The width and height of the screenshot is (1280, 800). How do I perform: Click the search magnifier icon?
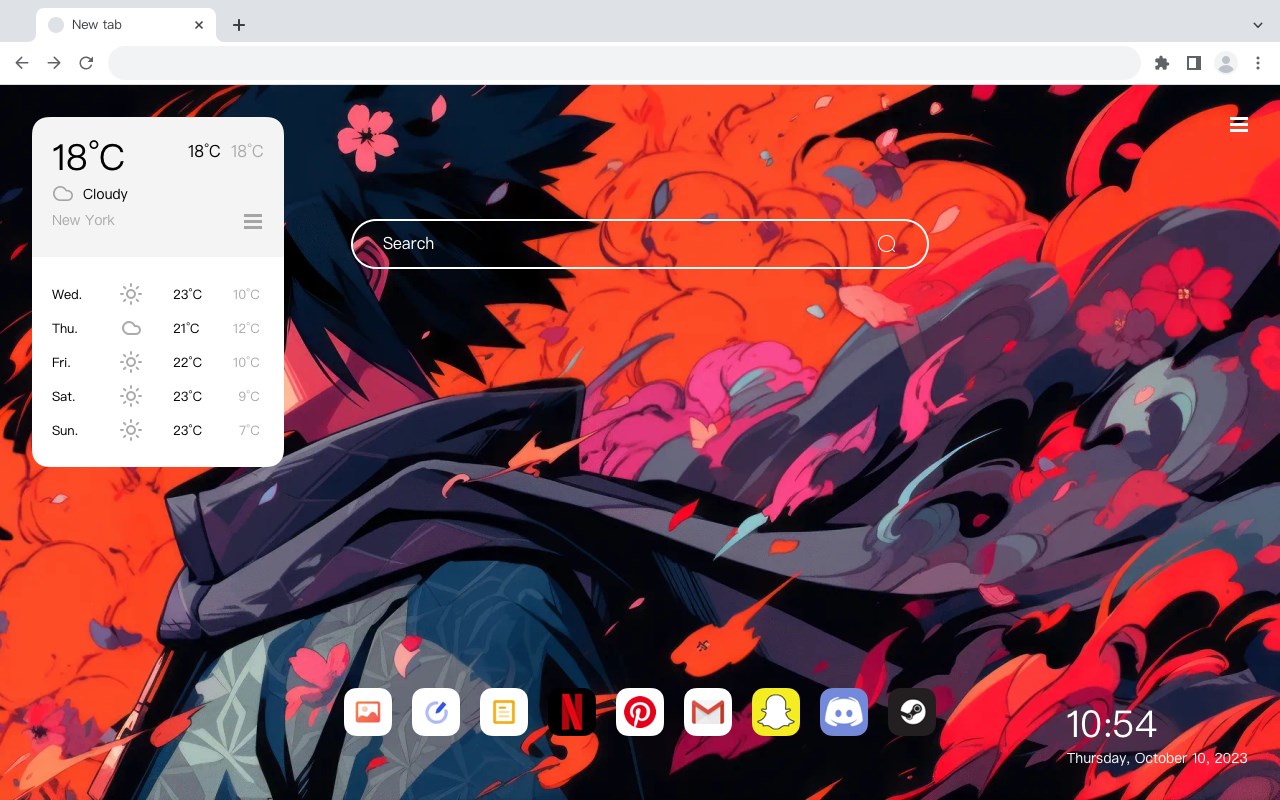tap(887, 244)
